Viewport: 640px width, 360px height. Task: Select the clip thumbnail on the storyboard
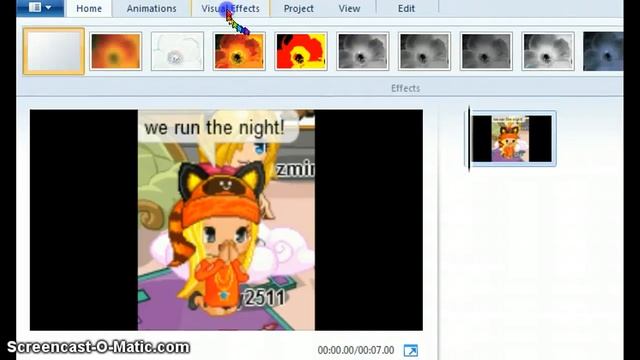[x=512, y=139]
